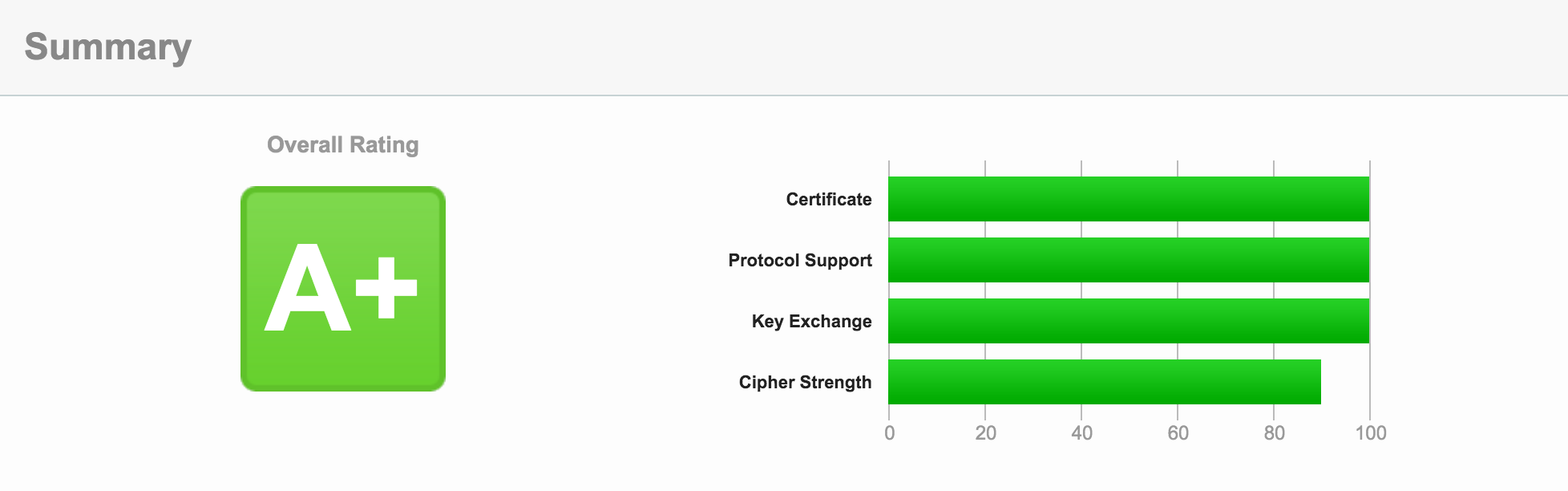
Task: Select the Key Exchange chart label
Action: pyautogui.click(x=811, y=322)
